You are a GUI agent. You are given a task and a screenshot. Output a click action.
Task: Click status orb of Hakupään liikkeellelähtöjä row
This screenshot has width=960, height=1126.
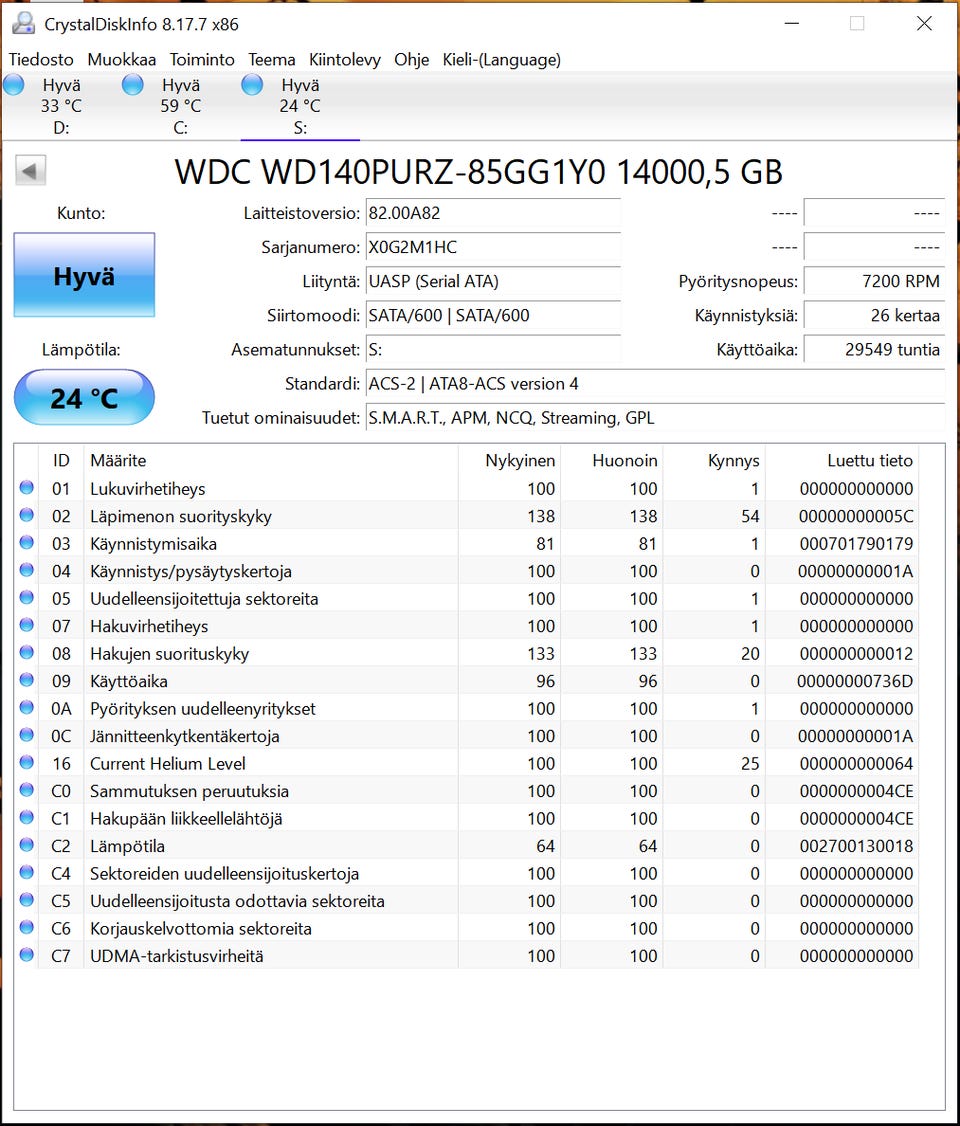tap(27, 817)
